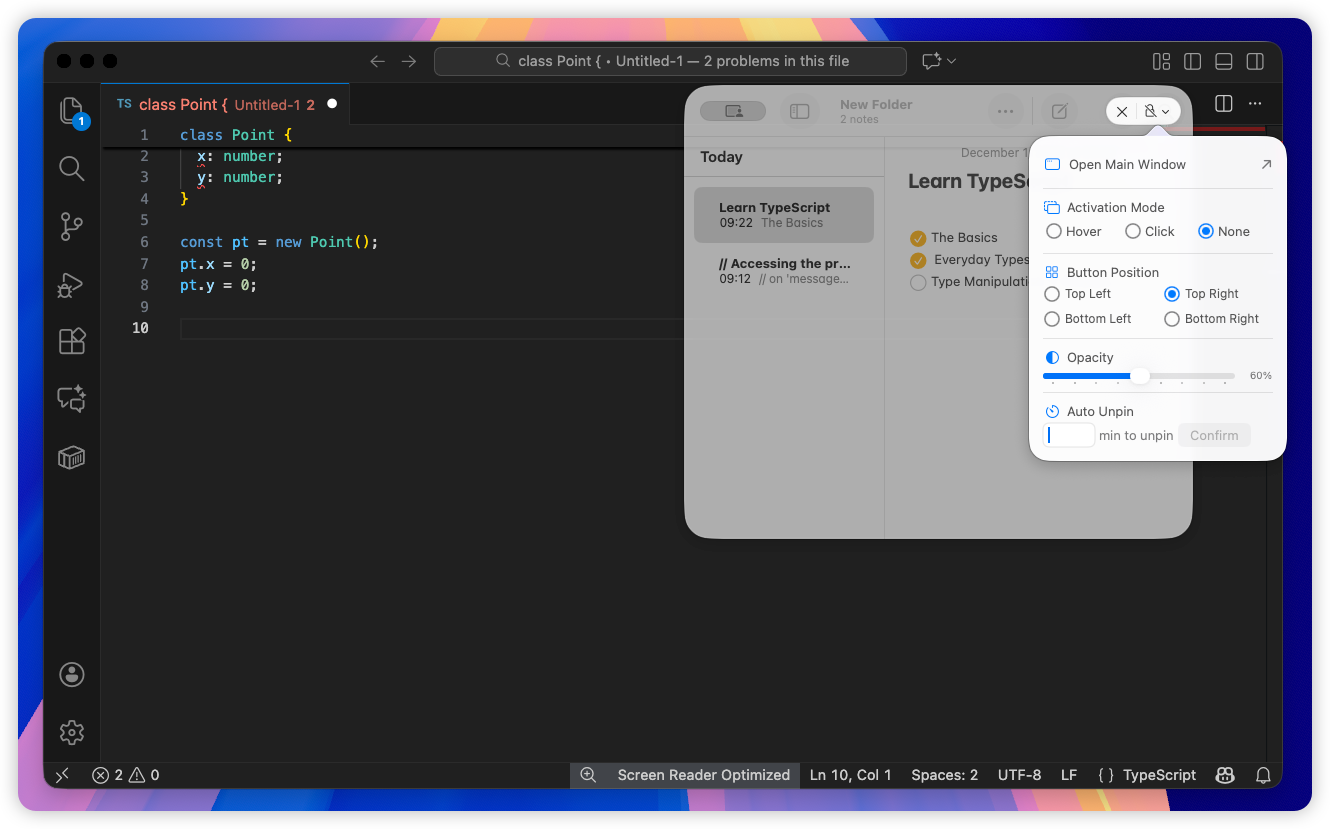Open the Search view in the sidebar
Image resolution: width=1330 pixels, height=829 pixels.
click(71, 168)
